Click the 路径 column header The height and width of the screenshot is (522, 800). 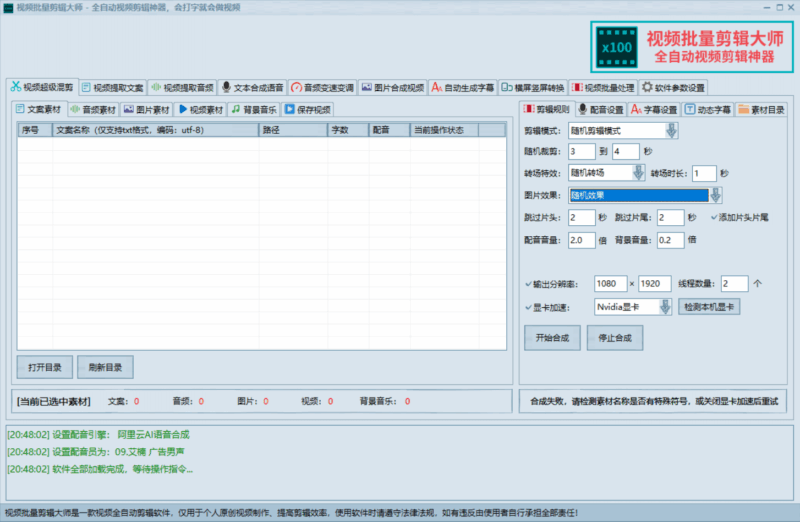293,130
